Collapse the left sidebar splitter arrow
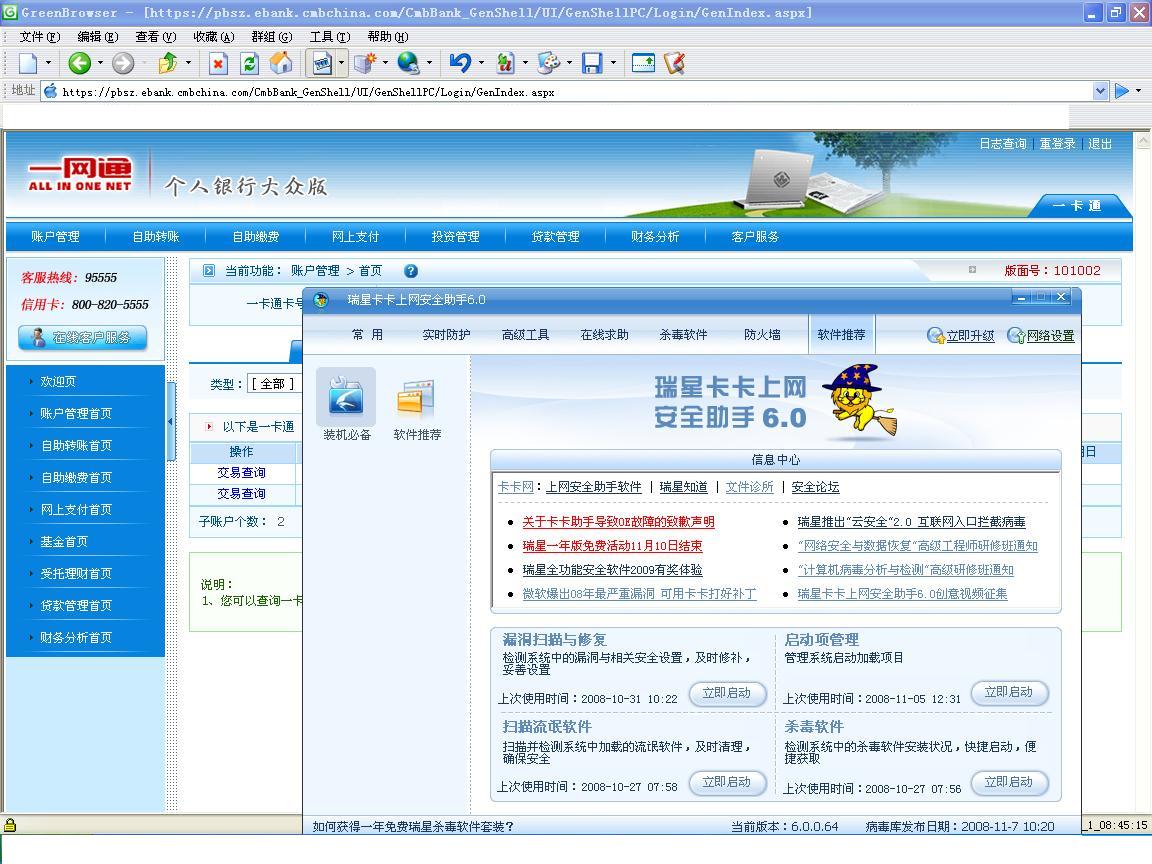1152x864 pixels. click(170, 422)
